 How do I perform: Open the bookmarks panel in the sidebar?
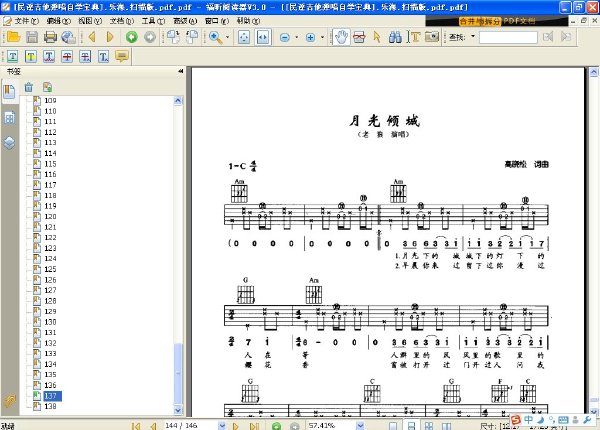point(9,92)
